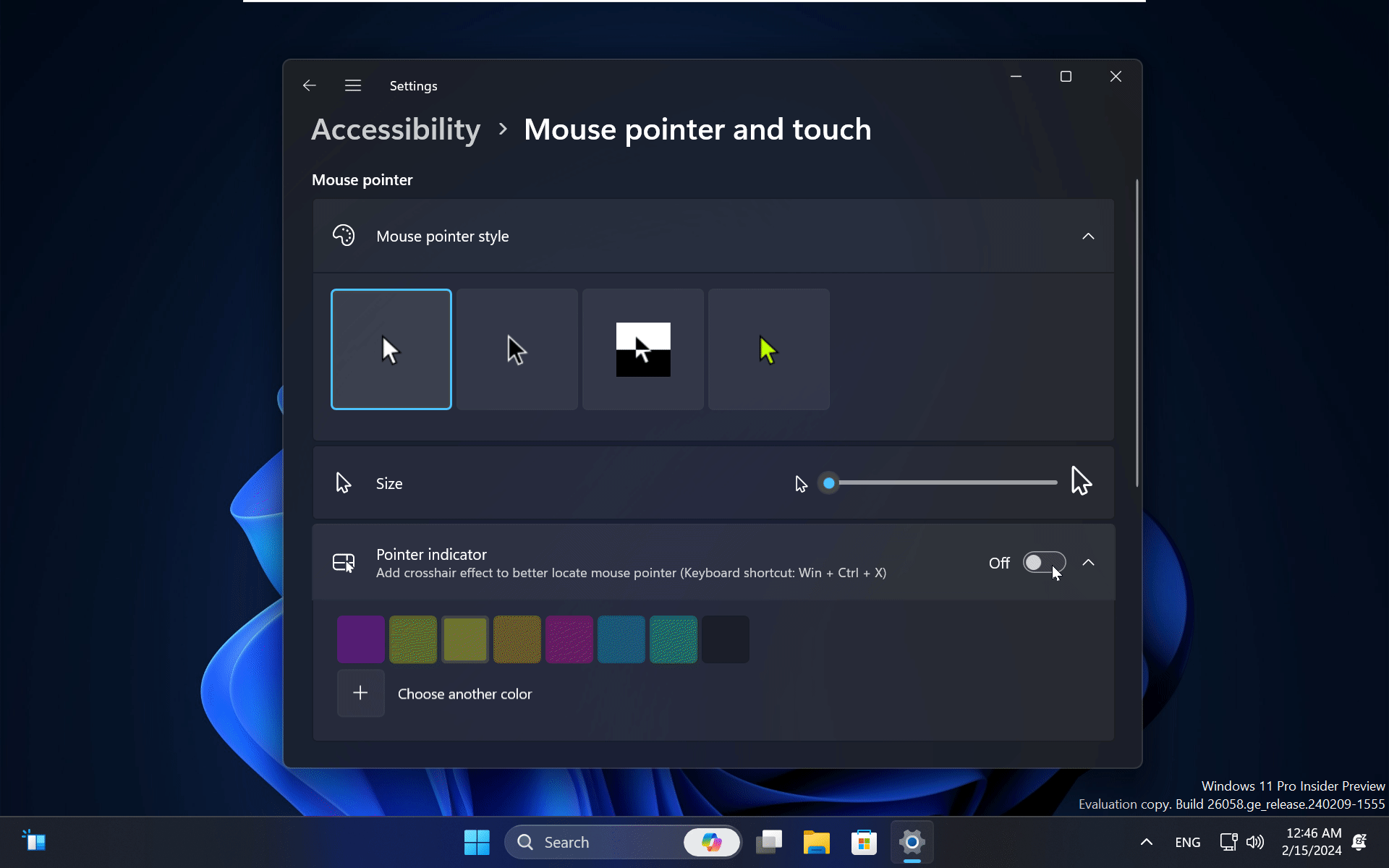
Task: Collapse the Mouse pointer style section
Action: (1088, 235)
